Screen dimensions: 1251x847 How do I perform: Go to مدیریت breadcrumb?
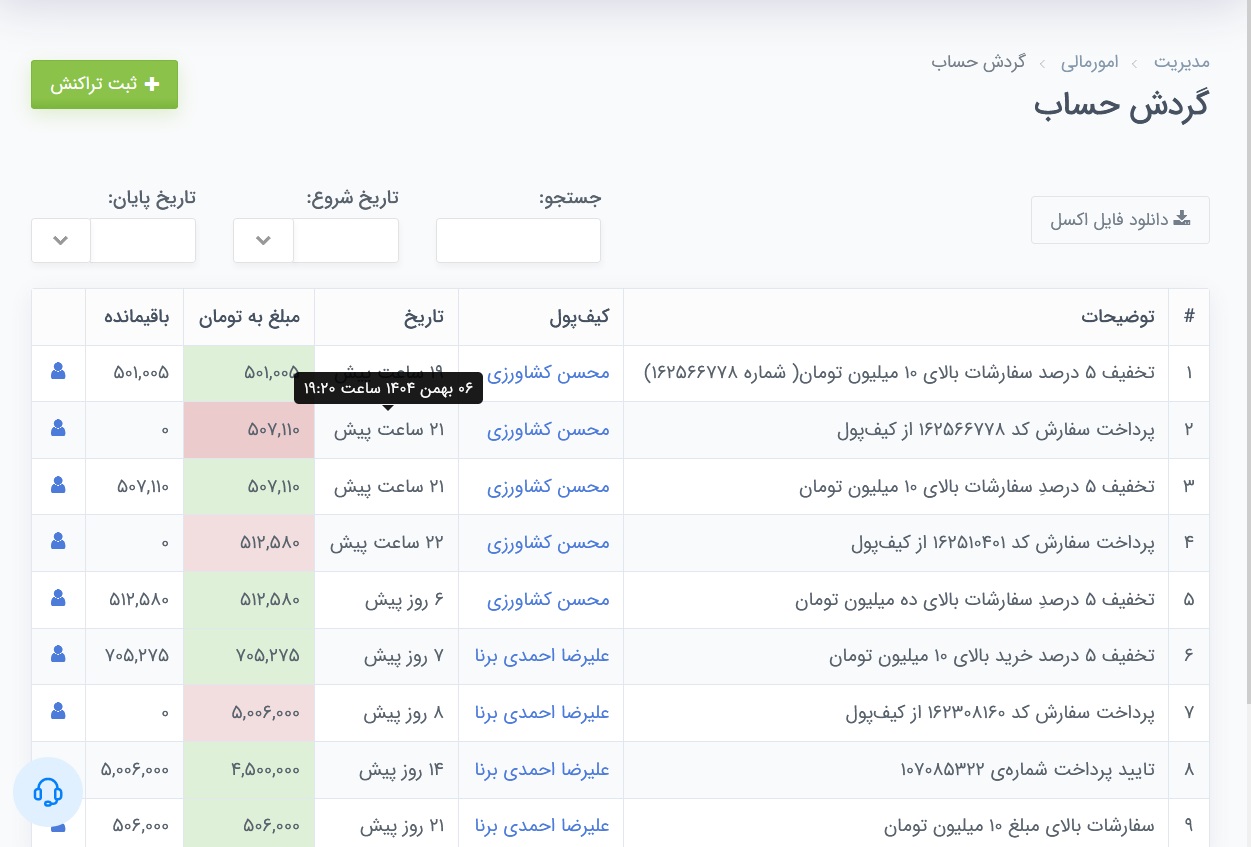[1181, 62]
